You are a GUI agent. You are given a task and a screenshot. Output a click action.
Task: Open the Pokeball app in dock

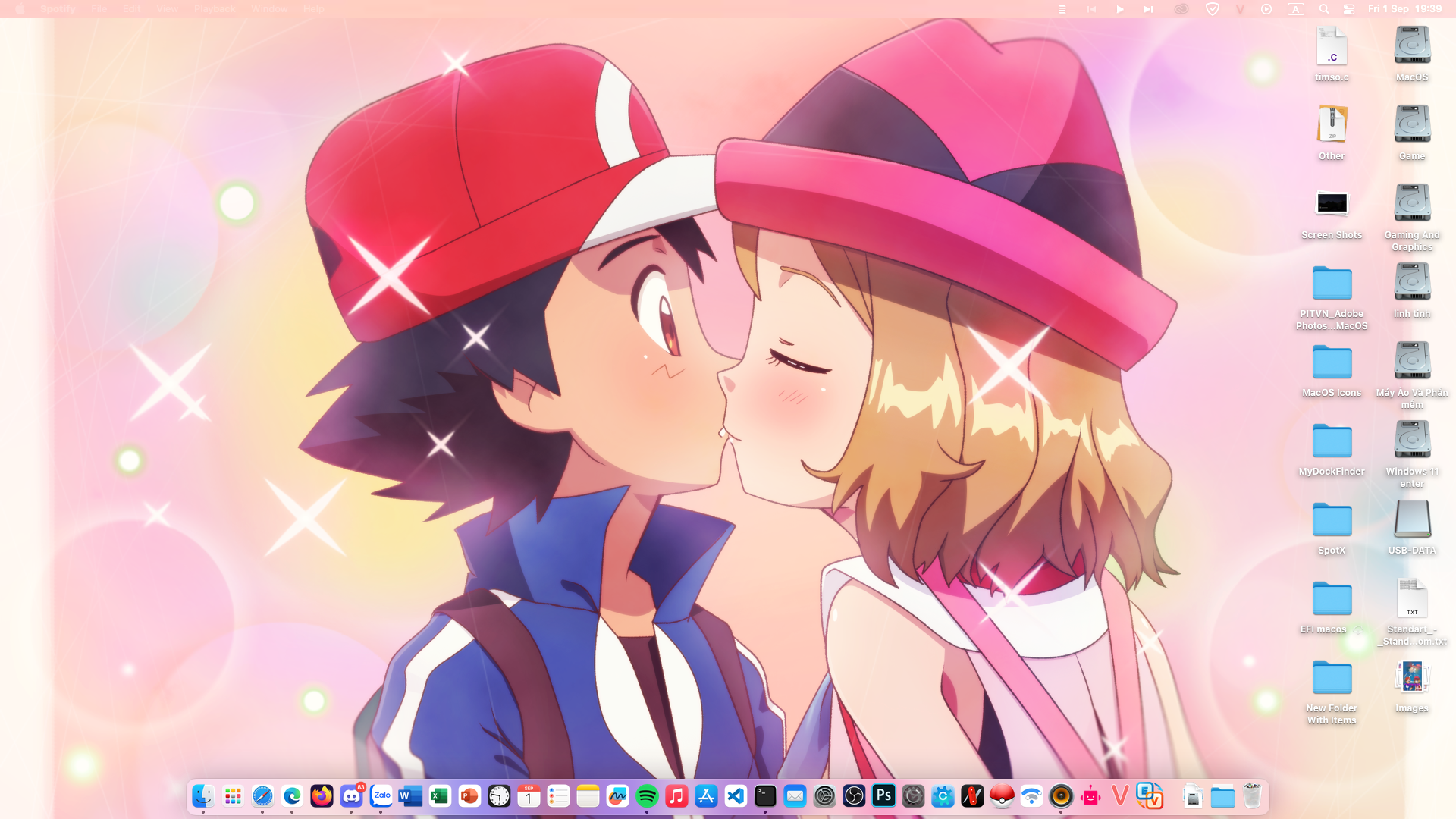coord(1002,796)
